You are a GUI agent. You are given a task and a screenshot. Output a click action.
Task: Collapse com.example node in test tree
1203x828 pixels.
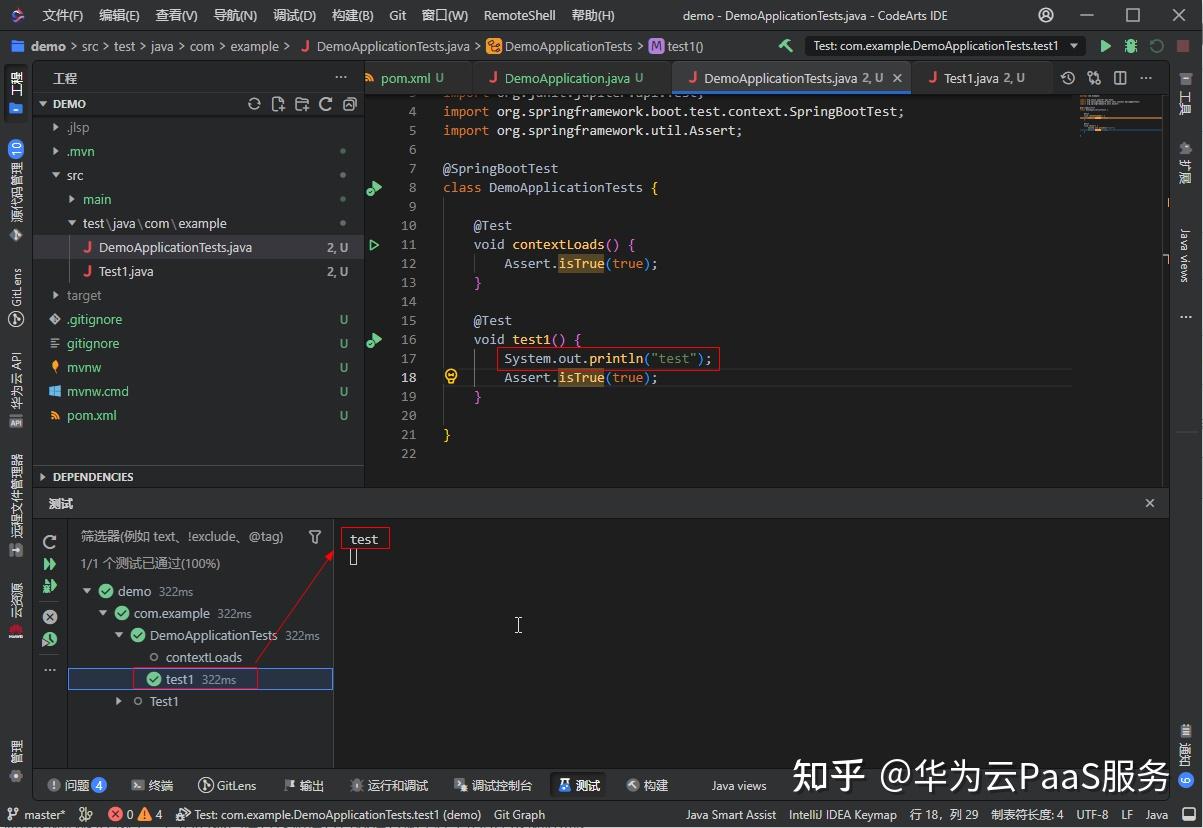pyautogui.click(x=103, y=613)
